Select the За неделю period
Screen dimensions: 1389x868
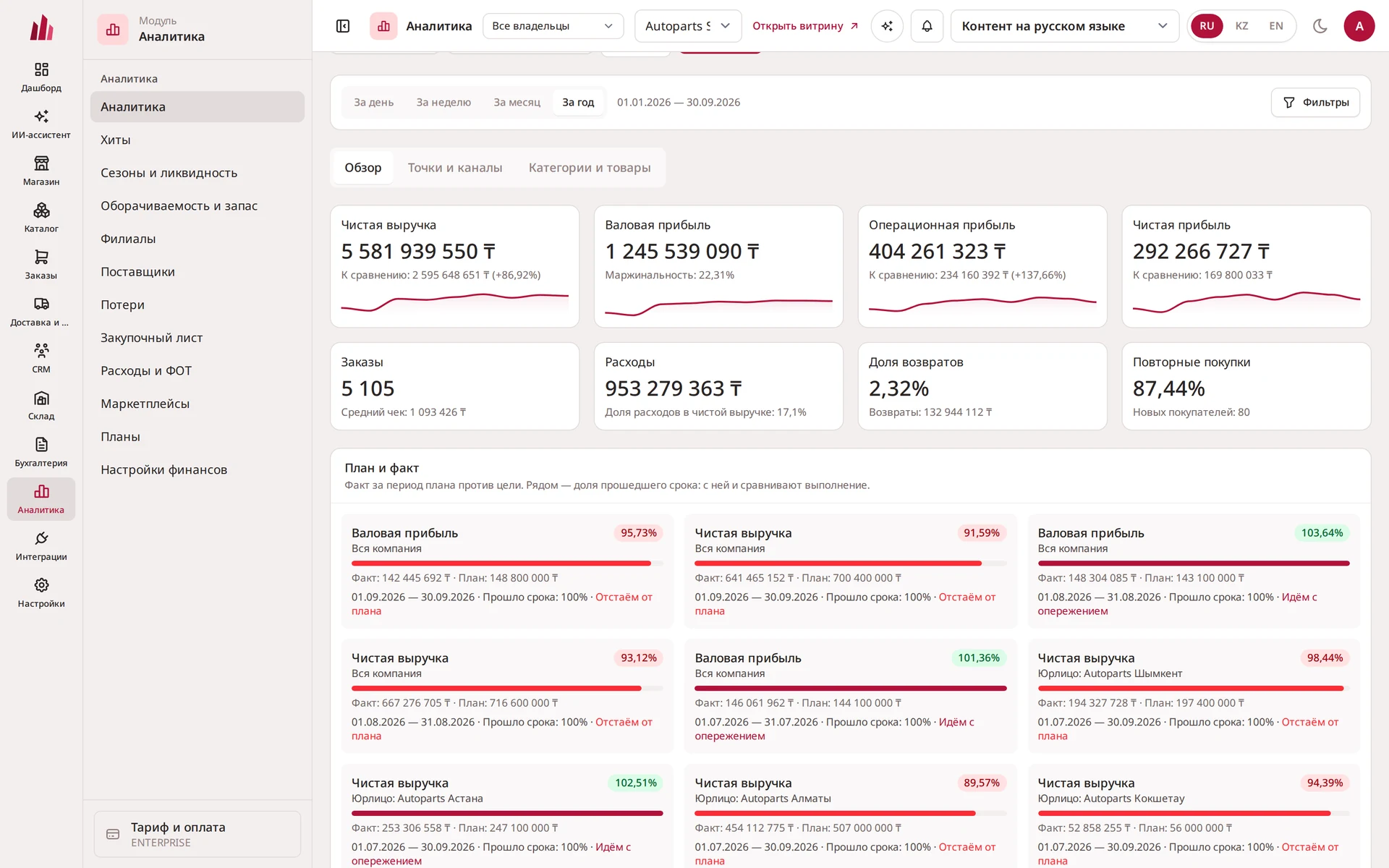coord(443,103)
